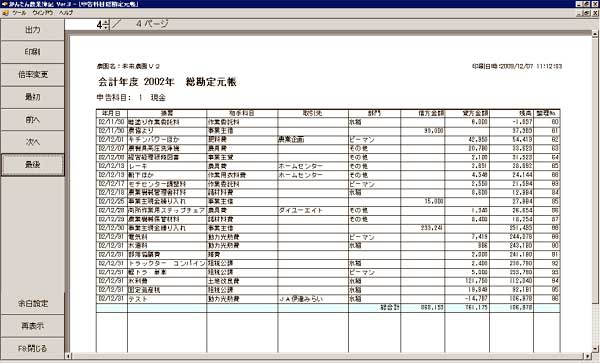The image size is (600, 363).
Task: Click the horizontal scrollbar right arrow
Action: pyautogui.click(x=588, y=356)
